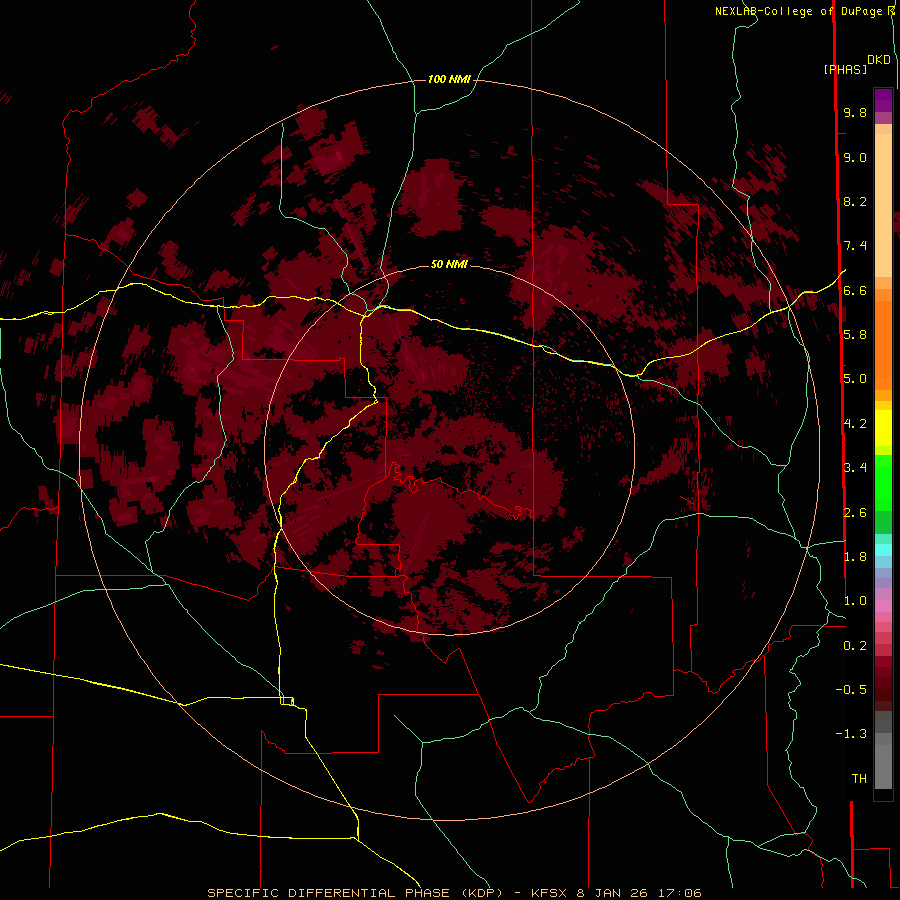Click the 1.8 scale value
Viewport: 900px width, 900px height.
pos(855,557)
